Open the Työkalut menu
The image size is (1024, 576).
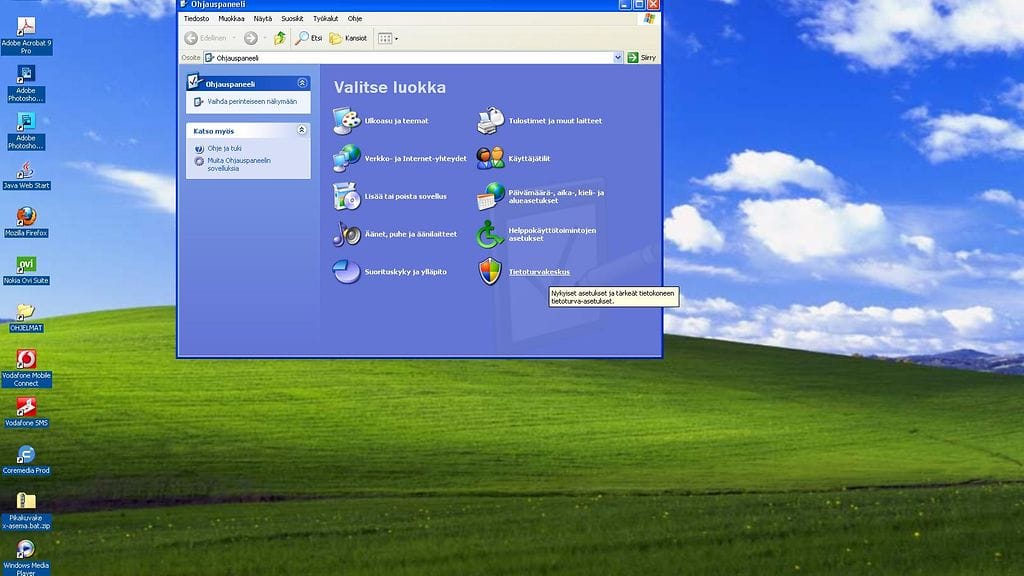(325, 18)
